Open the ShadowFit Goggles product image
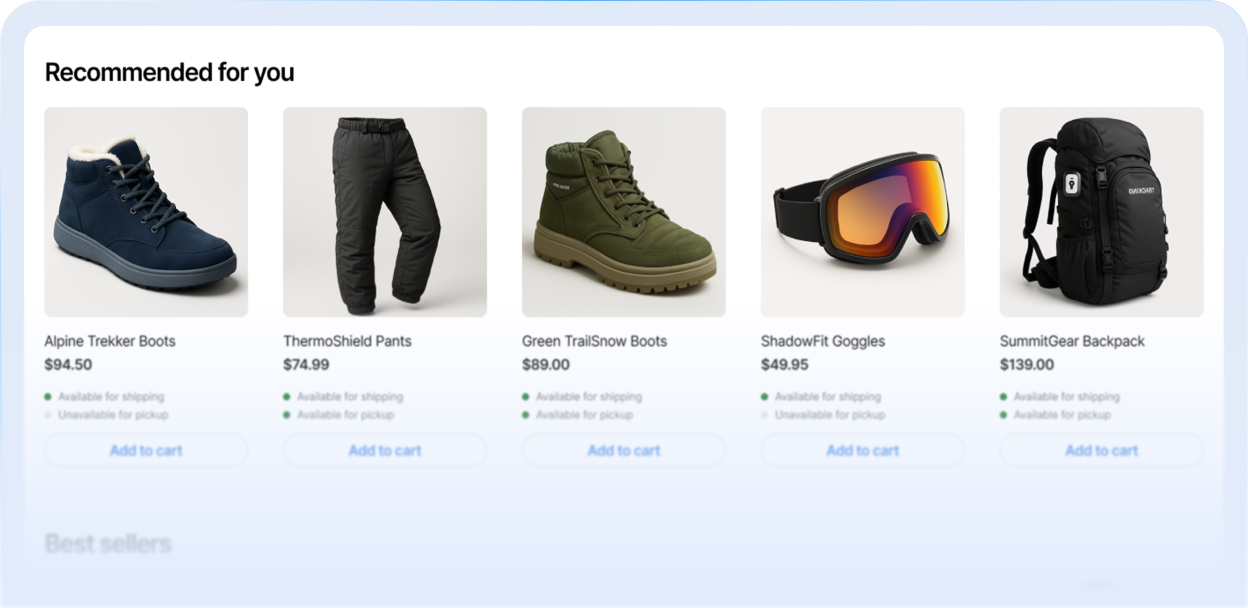This screenshot has width=1248, height=608. pos(863,212)
